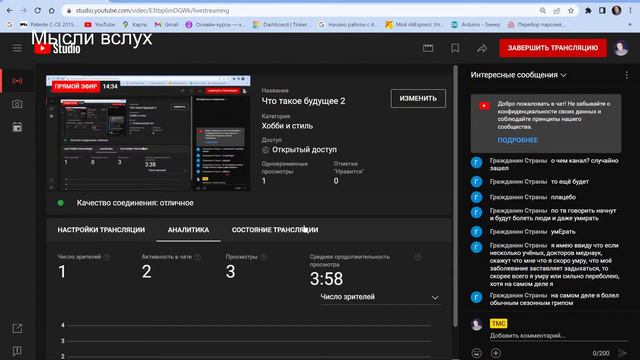
Task: Open the account avatar in Studio header
Action: click(621, 48)
